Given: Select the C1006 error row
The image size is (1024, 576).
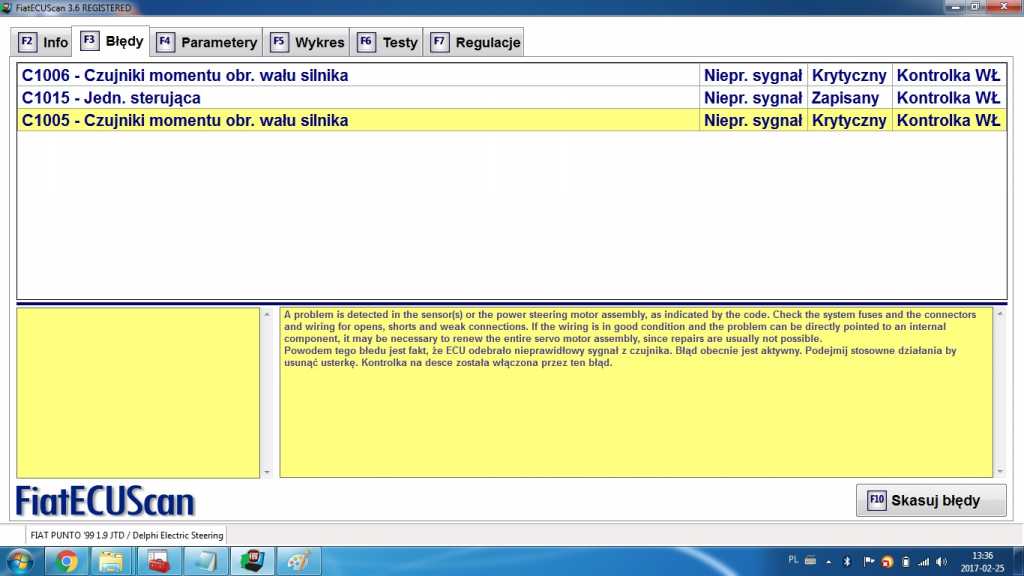Looking at the screenshot, I should 360,75.
